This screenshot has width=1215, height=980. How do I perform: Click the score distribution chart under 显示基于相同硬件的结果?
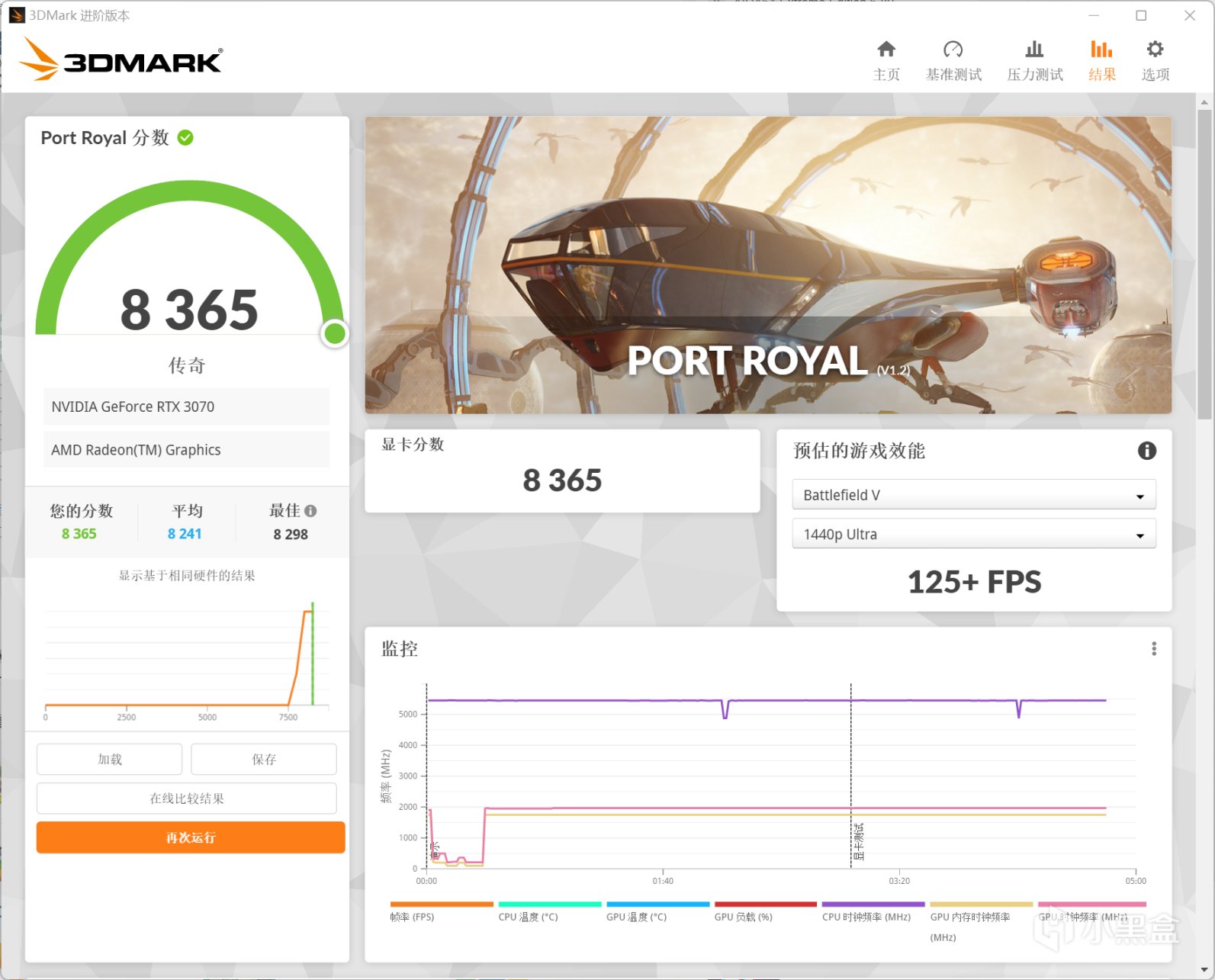point(187,661)
